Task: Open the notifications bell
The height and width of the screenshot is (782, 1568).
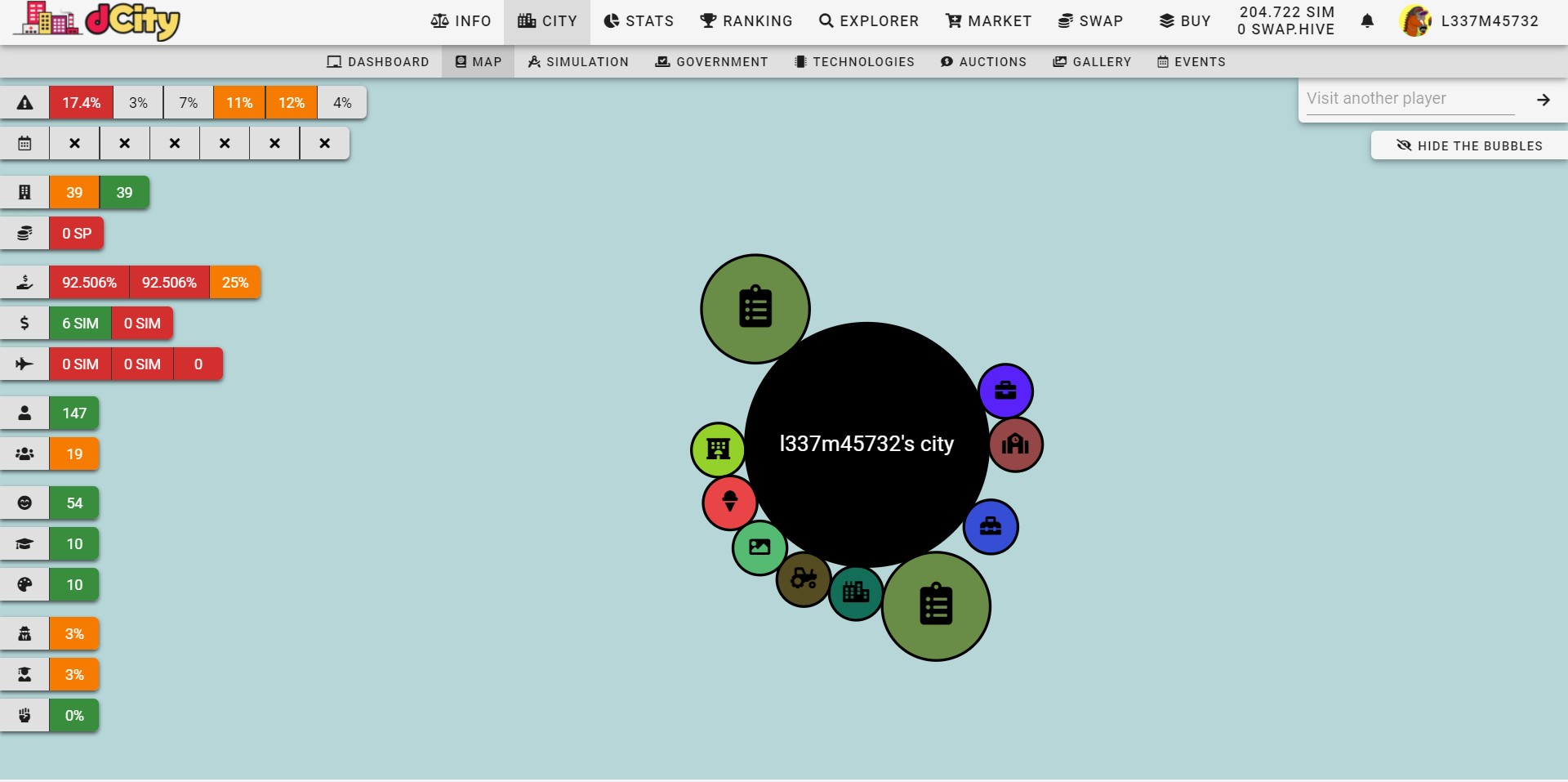Action: pos(1367,21)
